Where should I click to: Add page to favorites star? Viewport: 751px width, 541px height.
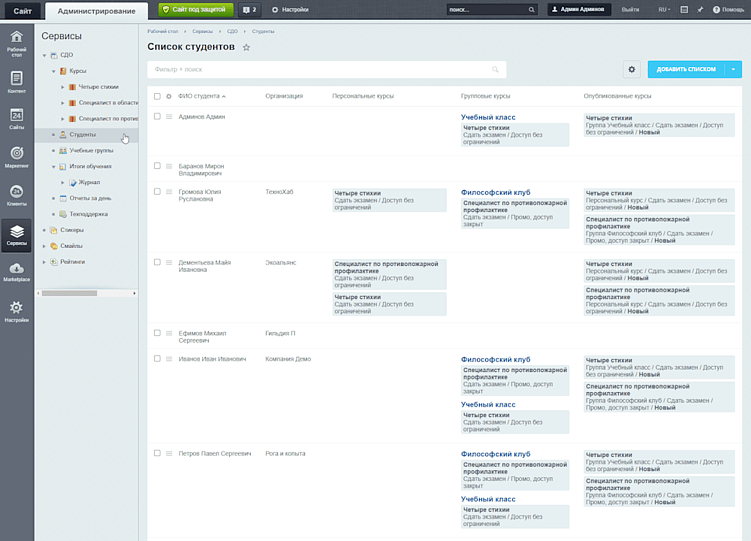click(x=246, y=47)
